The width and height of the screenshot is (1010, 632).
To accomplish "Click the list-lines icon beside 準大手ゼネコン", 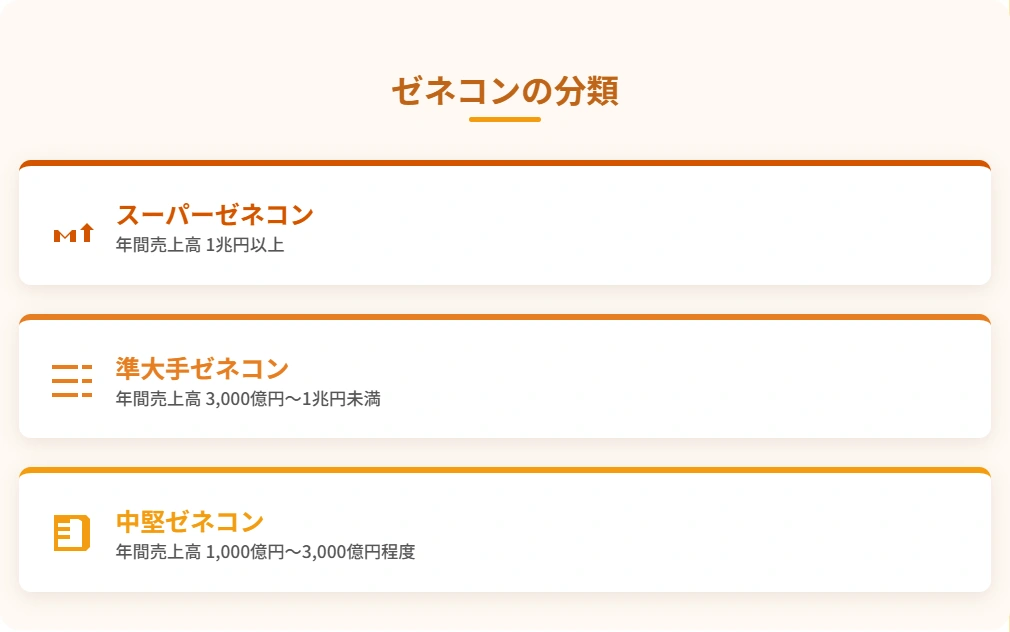I will (x=71, y=381).
